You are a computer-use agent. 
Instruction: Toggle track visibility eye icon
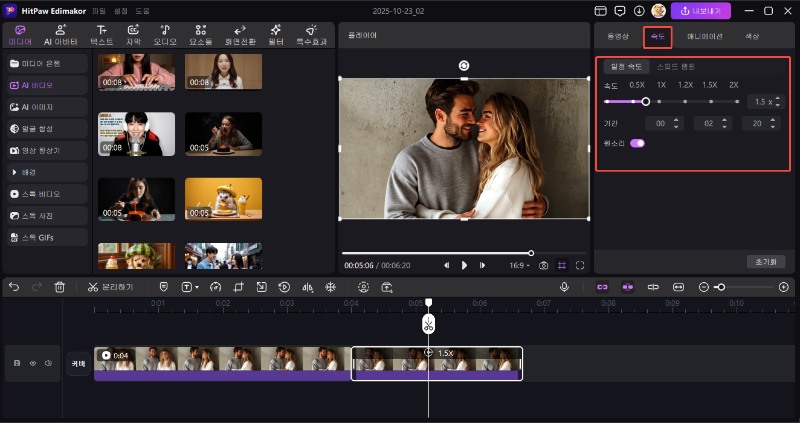32,363
